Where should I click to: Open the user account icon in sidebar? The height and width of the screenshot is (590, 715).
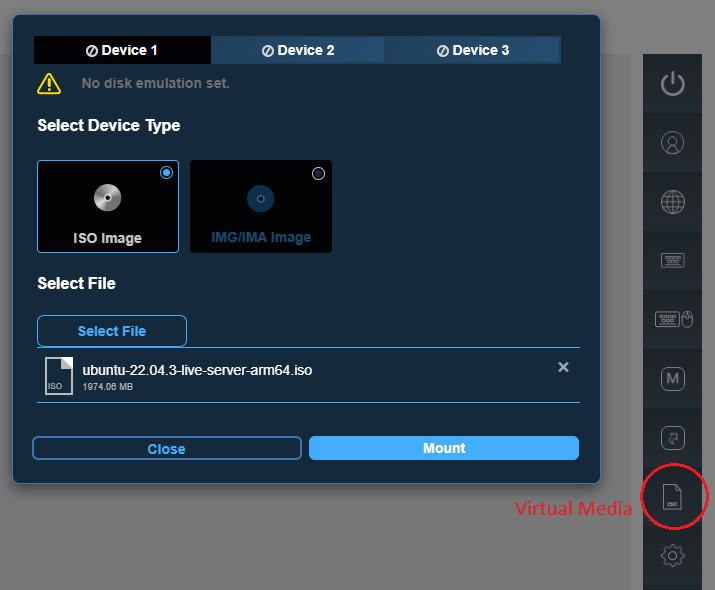pyautogui.click(x=673, y=142)
